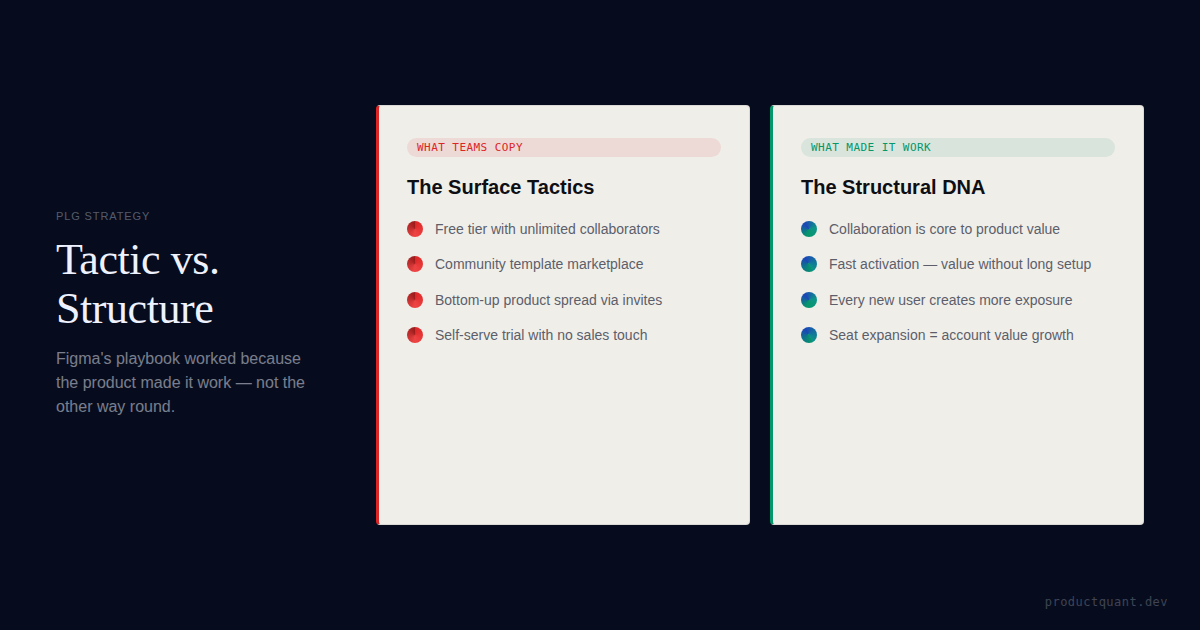Click The Structural DNA heading
This screenshot has height=630, width=1200.
coord(892,187)
